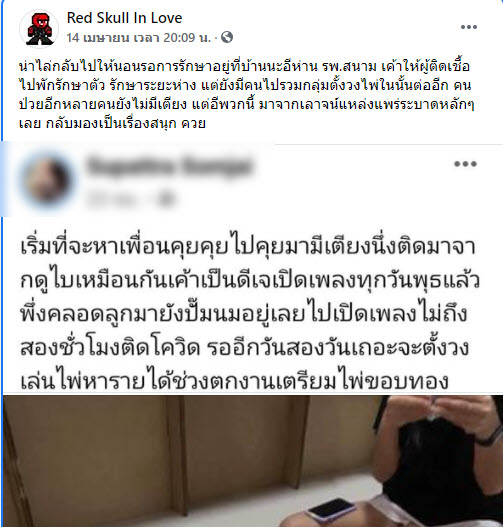Click the blurred timestamp under the shared author name
503x527 pixels.
pyautogui.click(x=113, y=199)
